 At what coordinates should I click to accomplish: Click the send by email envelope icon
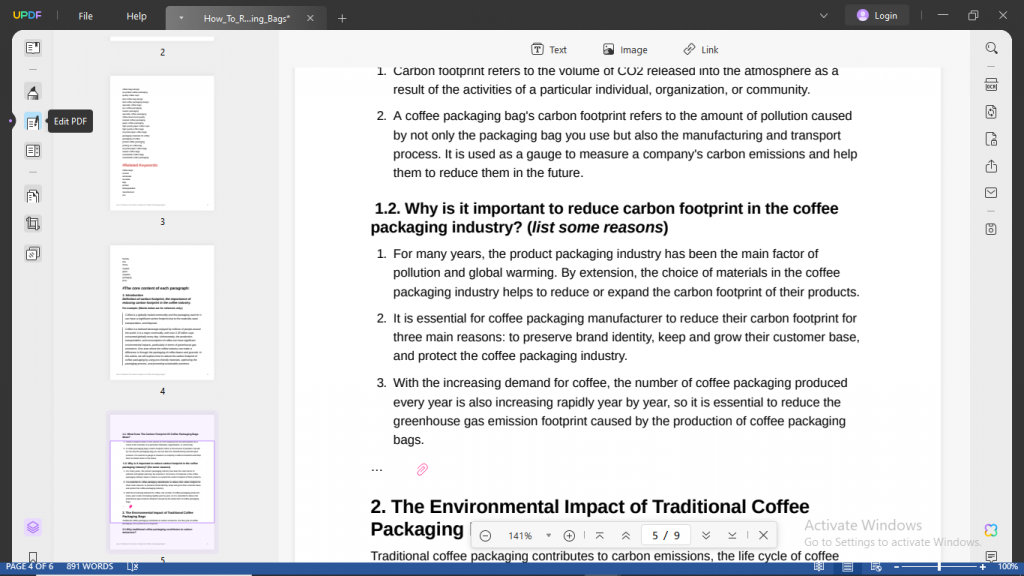991,193
